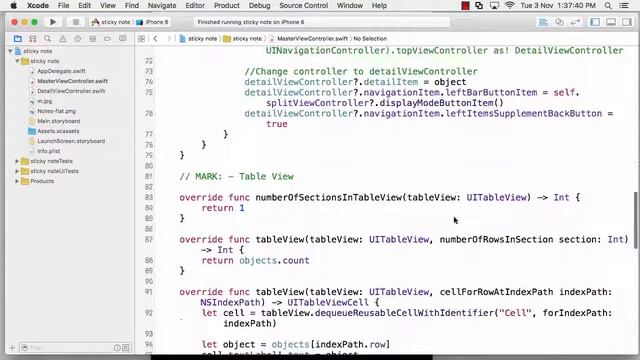Open the Breakpoint navigator
Screen dimensions: 640x360
107,39
